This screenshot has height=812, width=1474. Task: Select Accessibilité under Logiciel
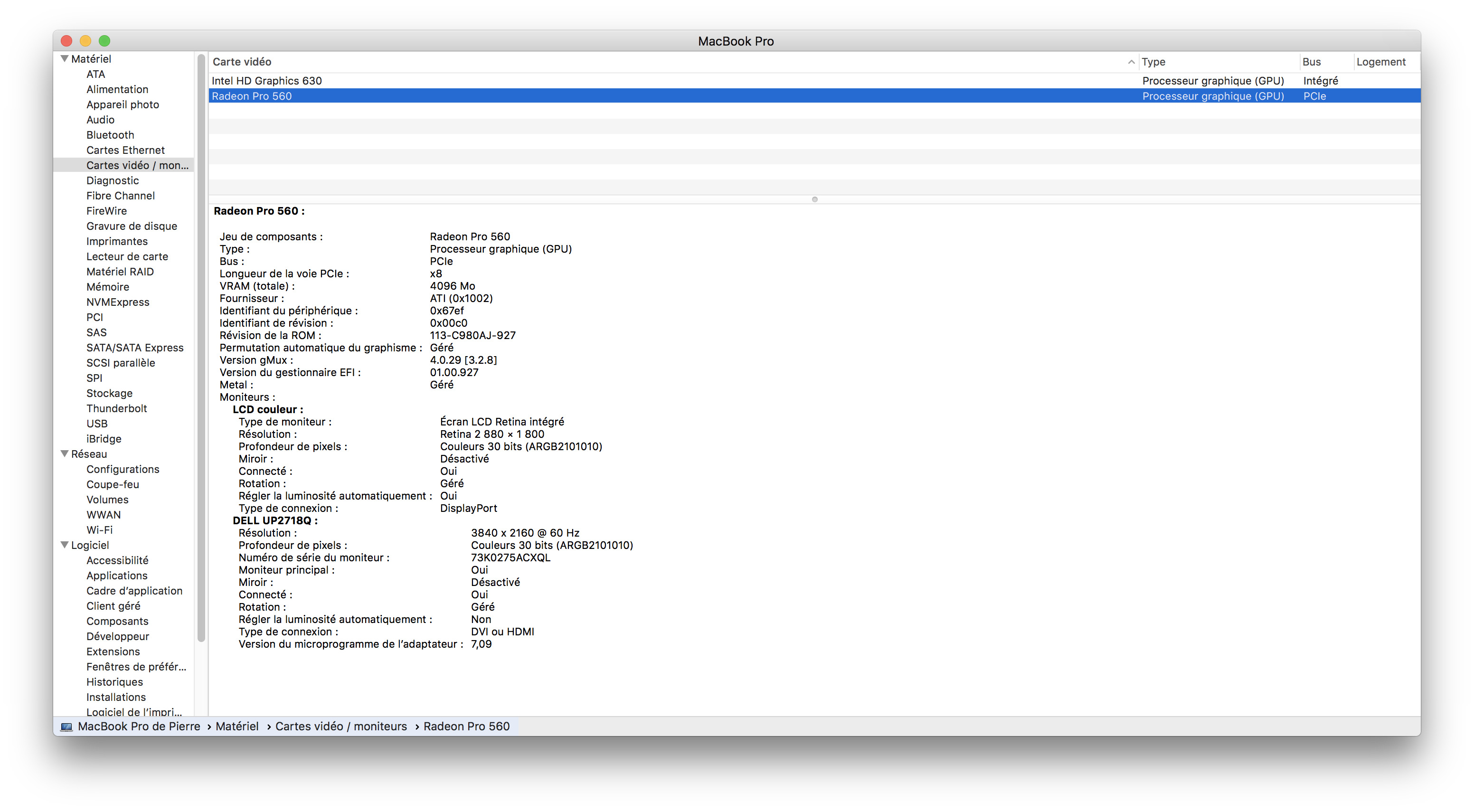click(x=117, y=560)
